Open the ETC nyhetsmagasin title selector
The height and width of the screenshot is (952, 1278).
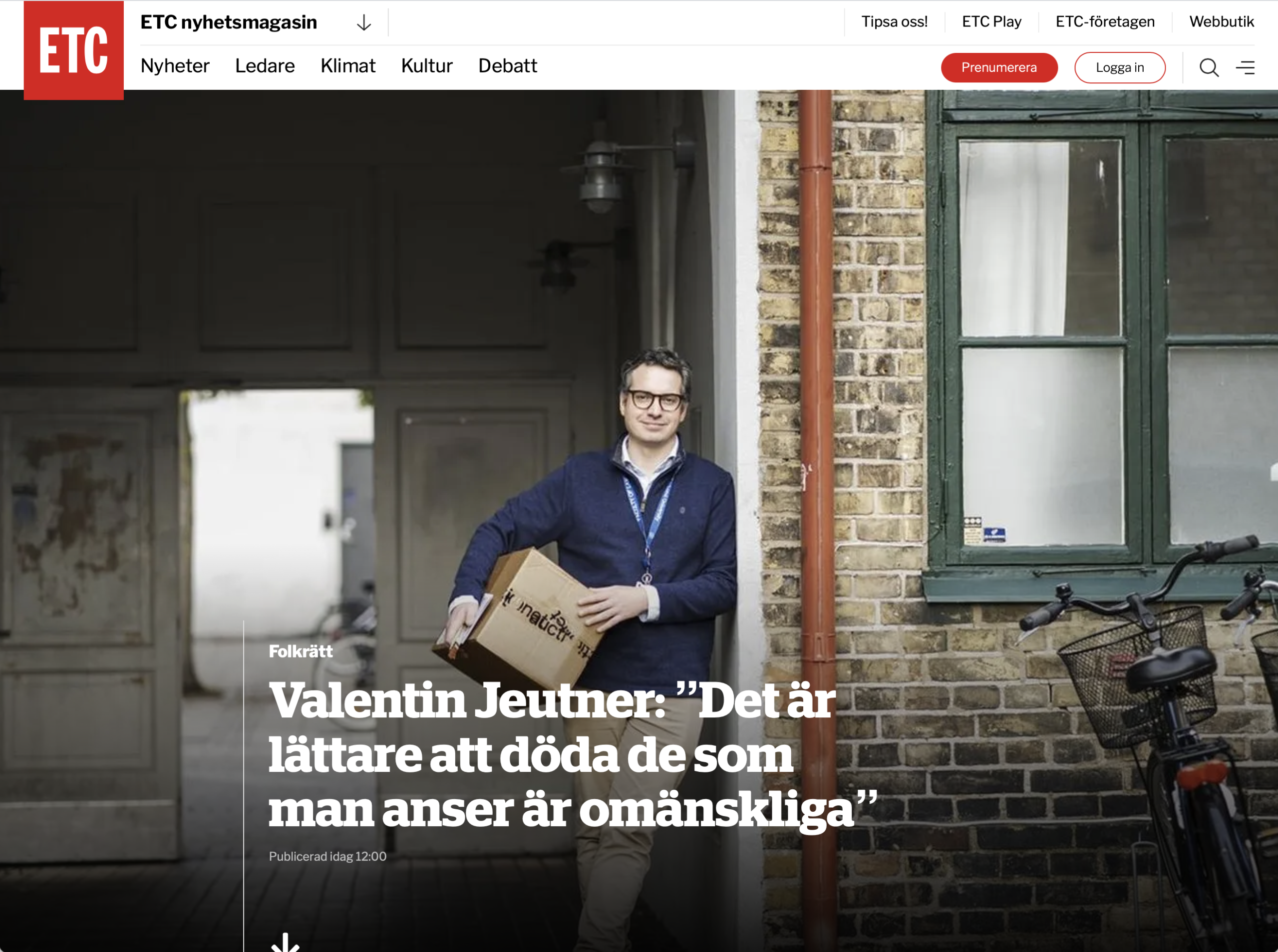click(x=229, y=22)
